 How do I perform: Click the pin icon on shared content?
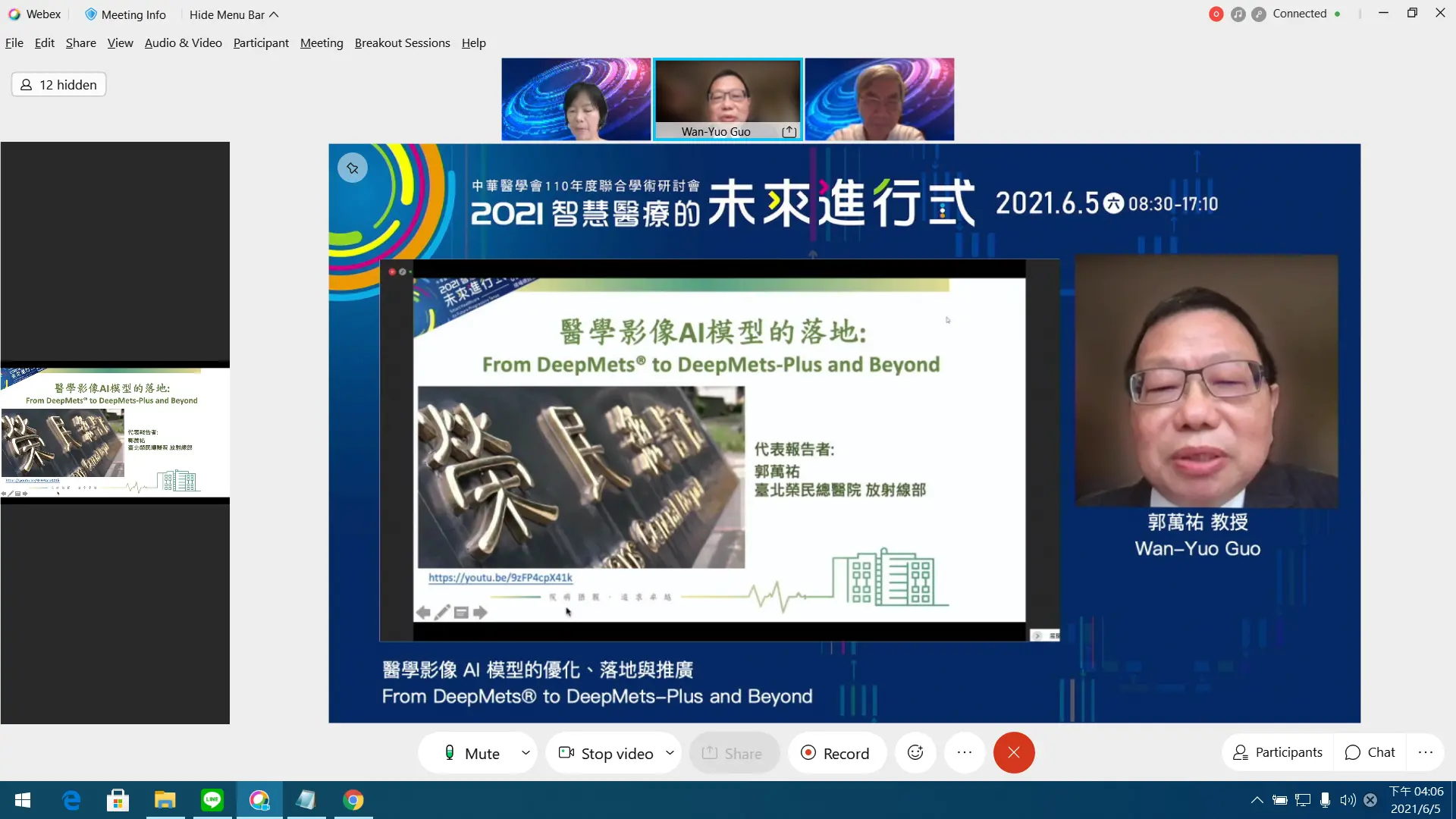[x=353, y=168]
